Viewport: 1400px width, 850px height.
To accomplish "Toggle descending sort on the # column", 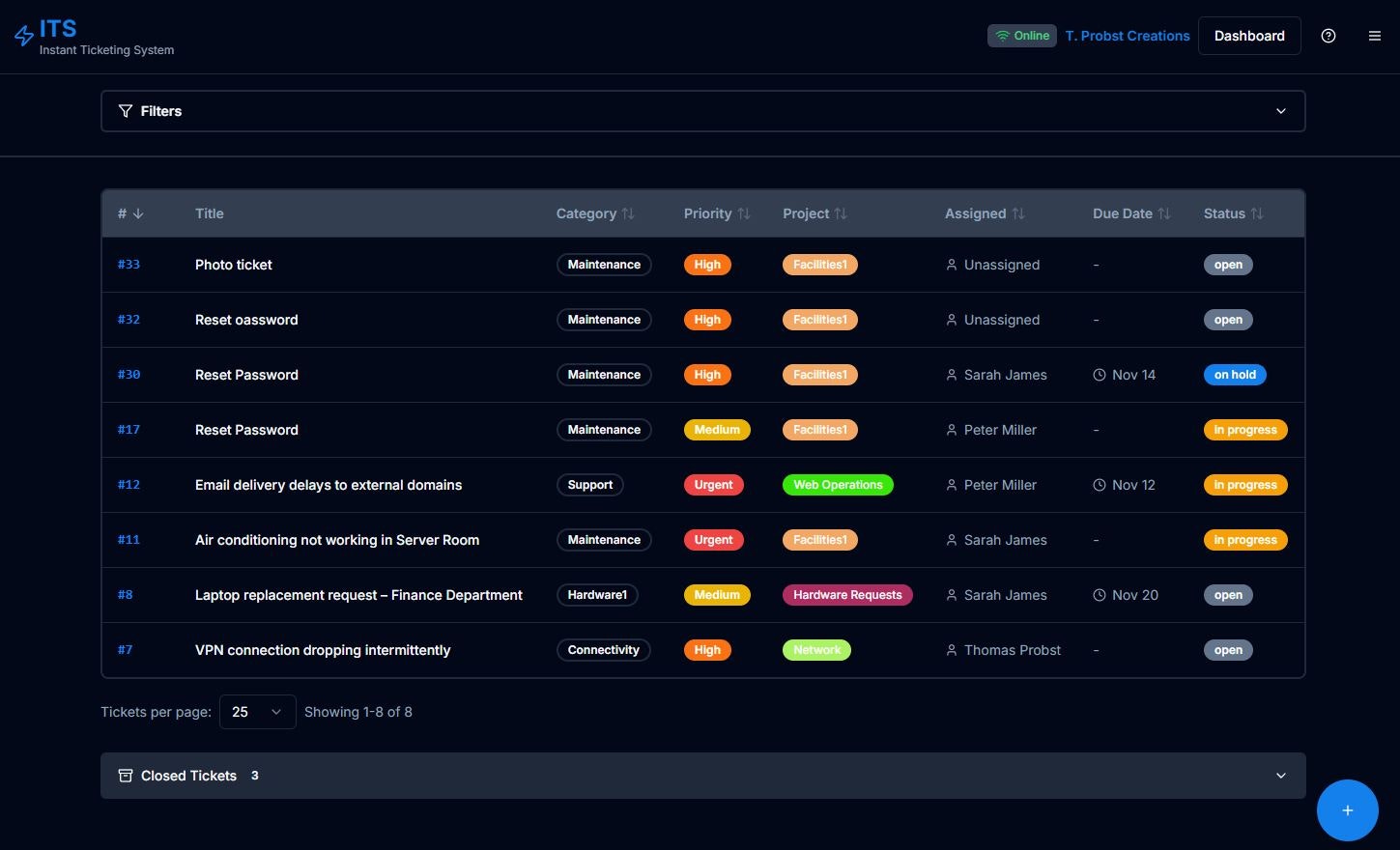I will [x=129, y=213].
